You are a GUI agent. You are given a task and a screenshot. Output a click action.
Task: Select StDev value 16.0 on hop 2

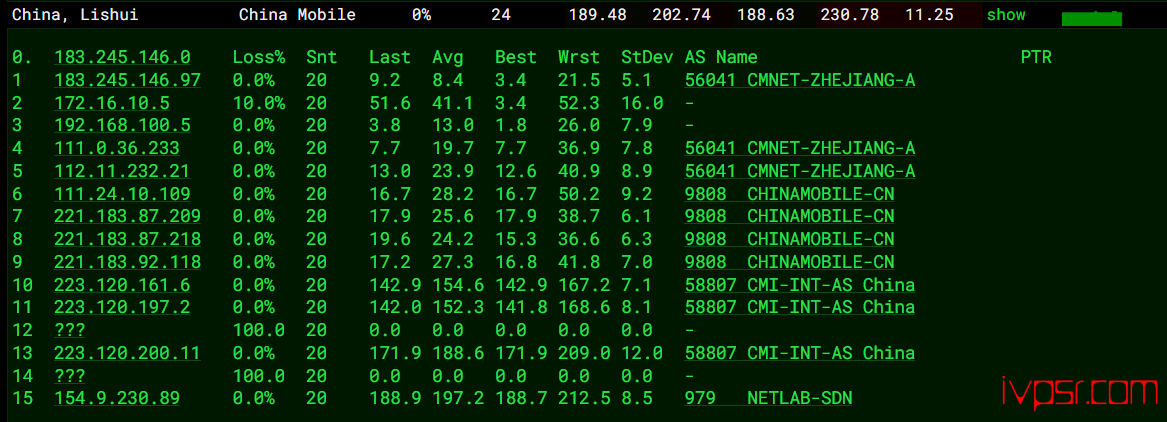pyautogui.click(x=642, y=103)
